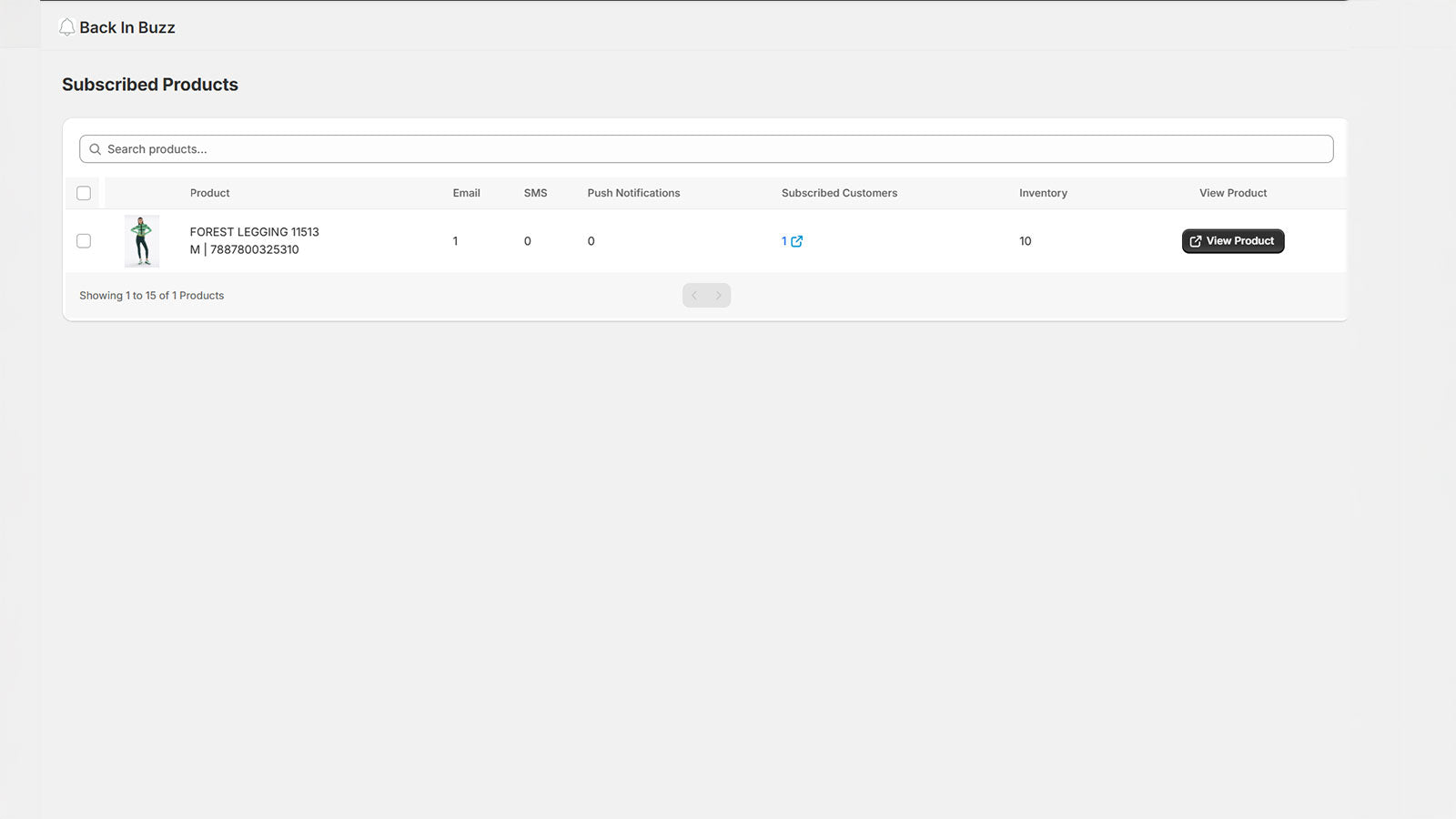
Task: Click the Push Notifications column header
Action: (634, 193)
